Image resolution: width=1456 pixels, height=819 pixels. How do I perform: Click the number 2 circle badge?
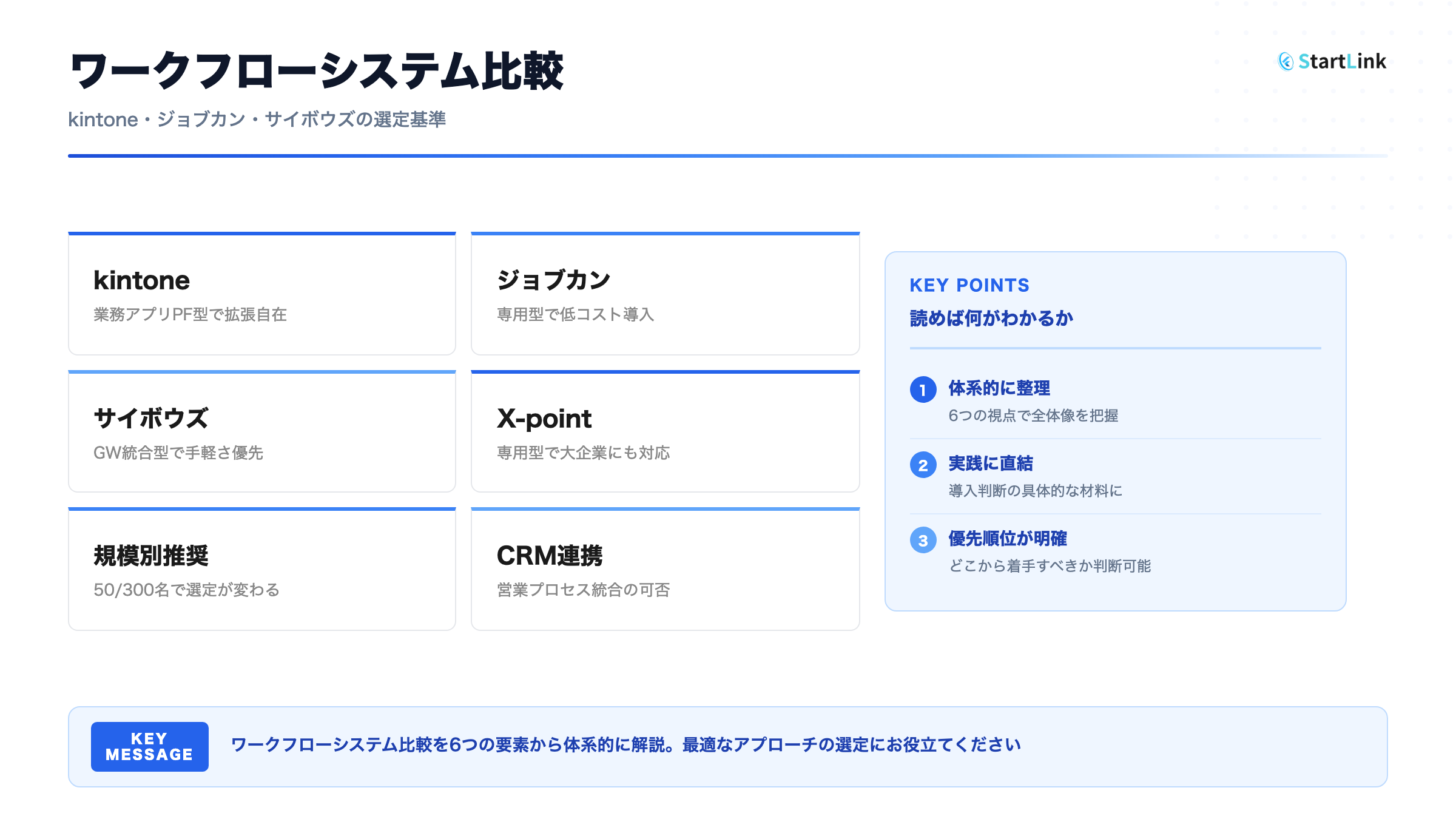(x=923, y=465)
